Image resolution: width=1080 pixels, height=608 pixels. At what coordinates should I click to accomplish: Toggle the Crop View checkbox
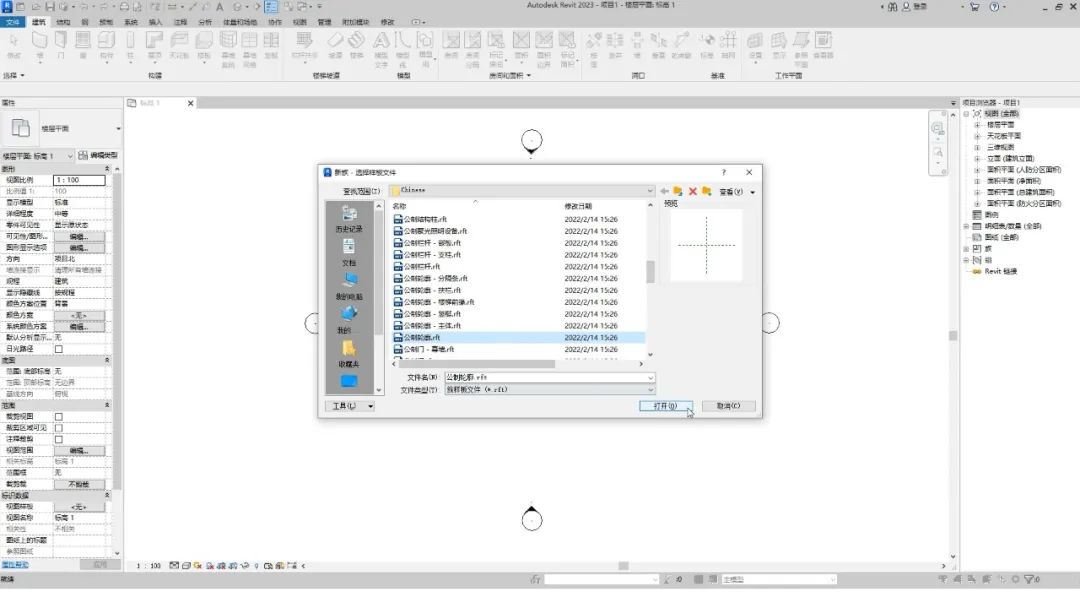(59, 417)
